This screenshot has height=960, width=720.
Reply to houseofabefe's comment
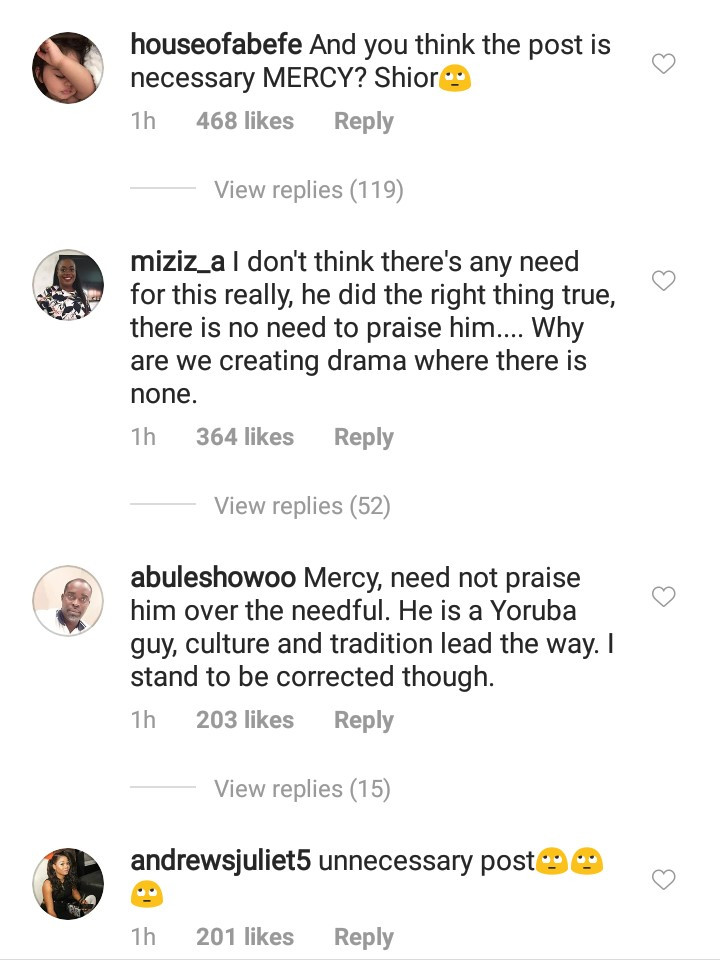[x=363, y=122]
